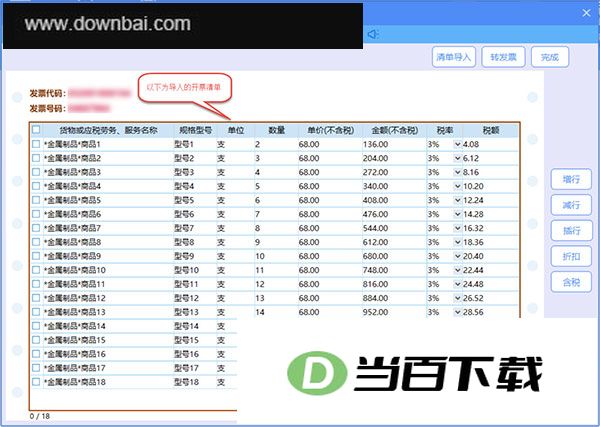Click the 减行 remove row button
600x427 pixels.
pyautogui.click(x=571, y=205)
